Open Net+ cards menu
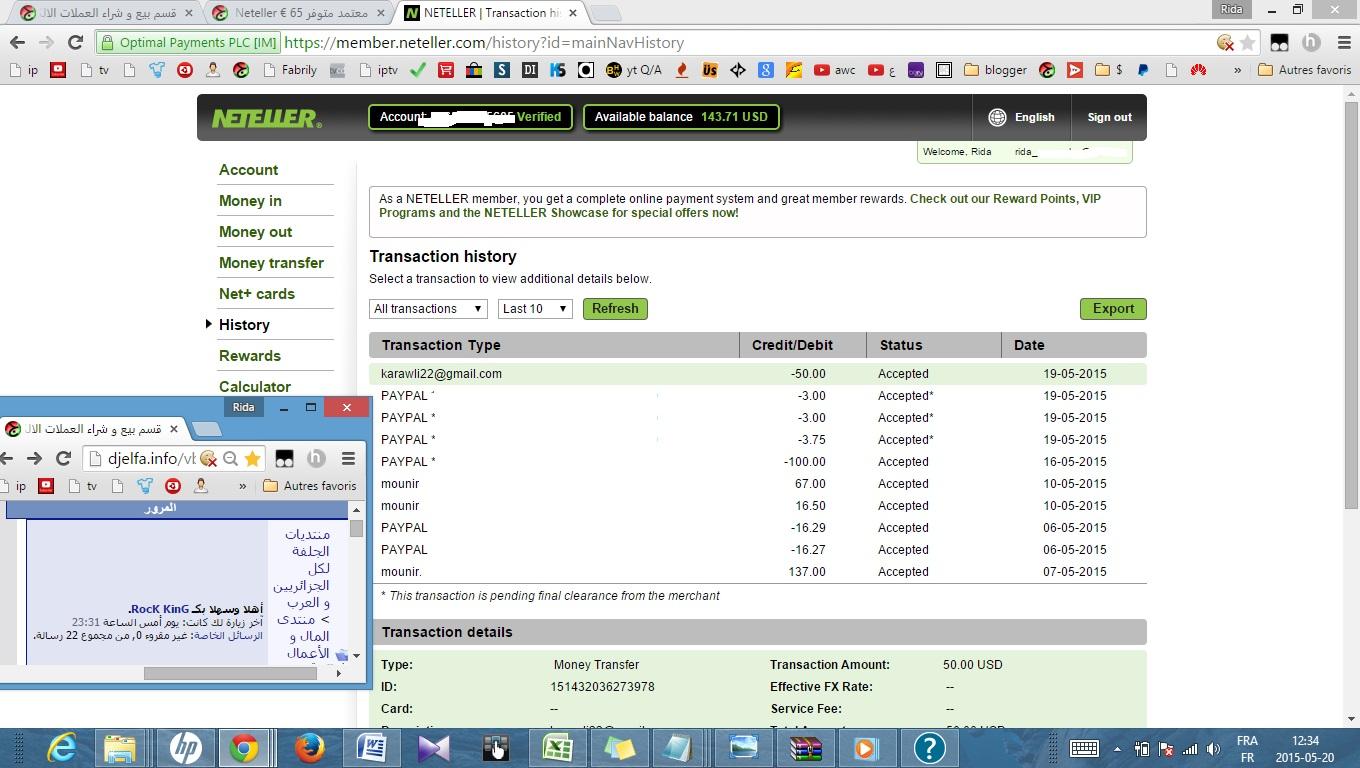This screenshot has height=768, width=1360. pyautogui.click(x=257, y=294)
